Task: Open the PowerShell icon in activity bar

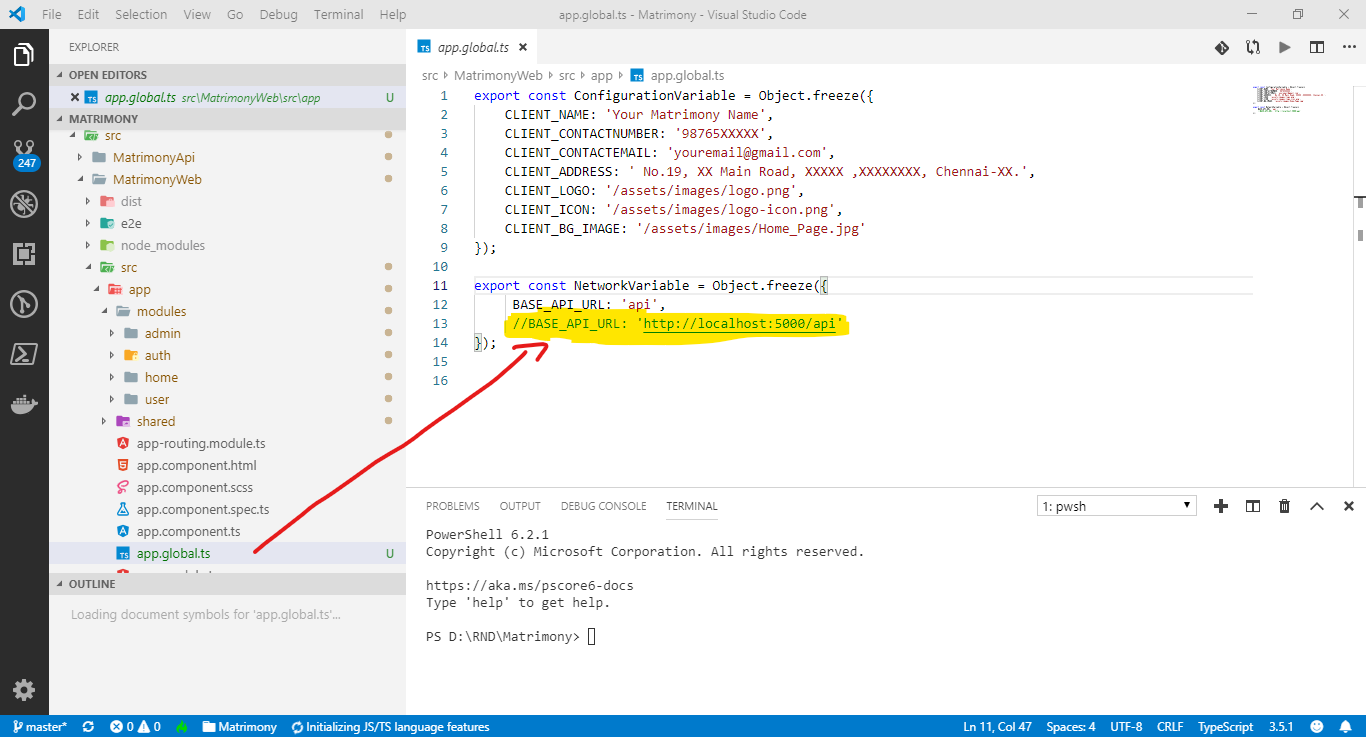Action: coord(24,354)
